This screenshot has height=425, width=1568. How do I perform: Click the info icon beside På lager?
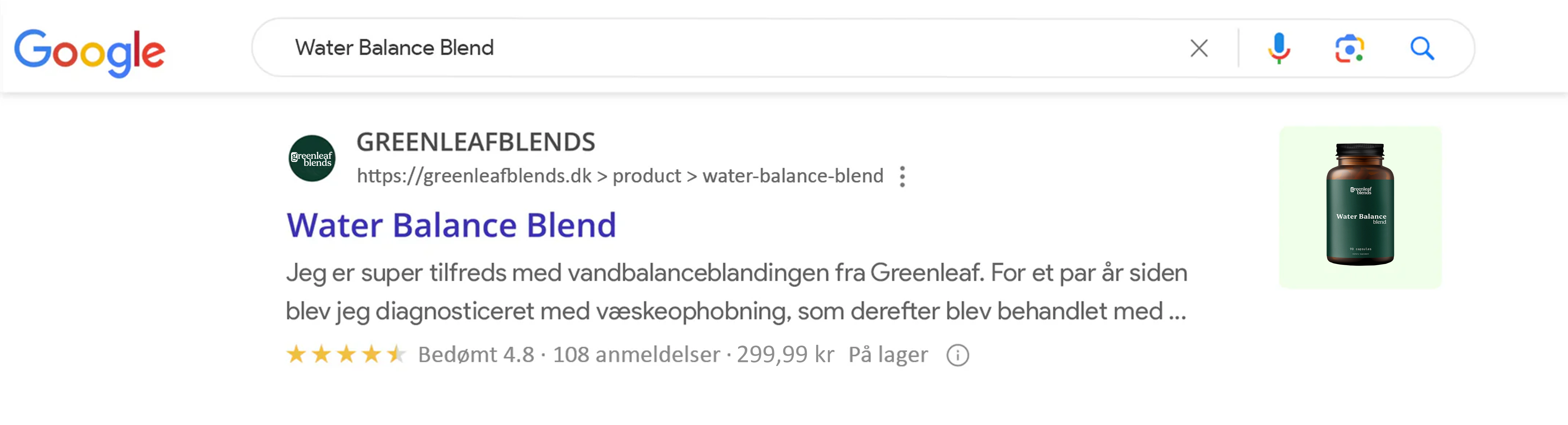[957, 355]
